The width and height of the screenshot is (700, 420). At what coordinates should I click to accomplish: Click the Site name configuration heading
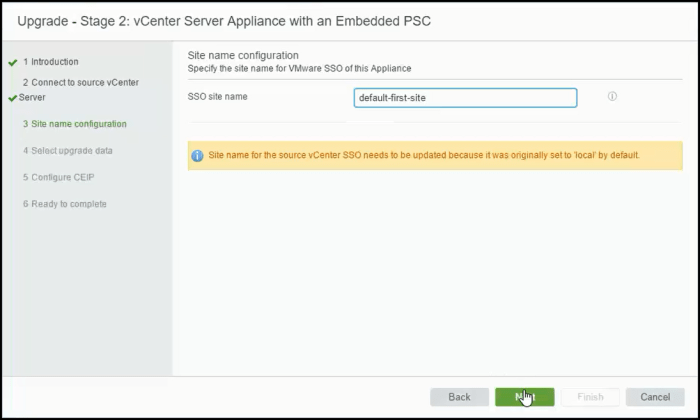tap(244, 55)
